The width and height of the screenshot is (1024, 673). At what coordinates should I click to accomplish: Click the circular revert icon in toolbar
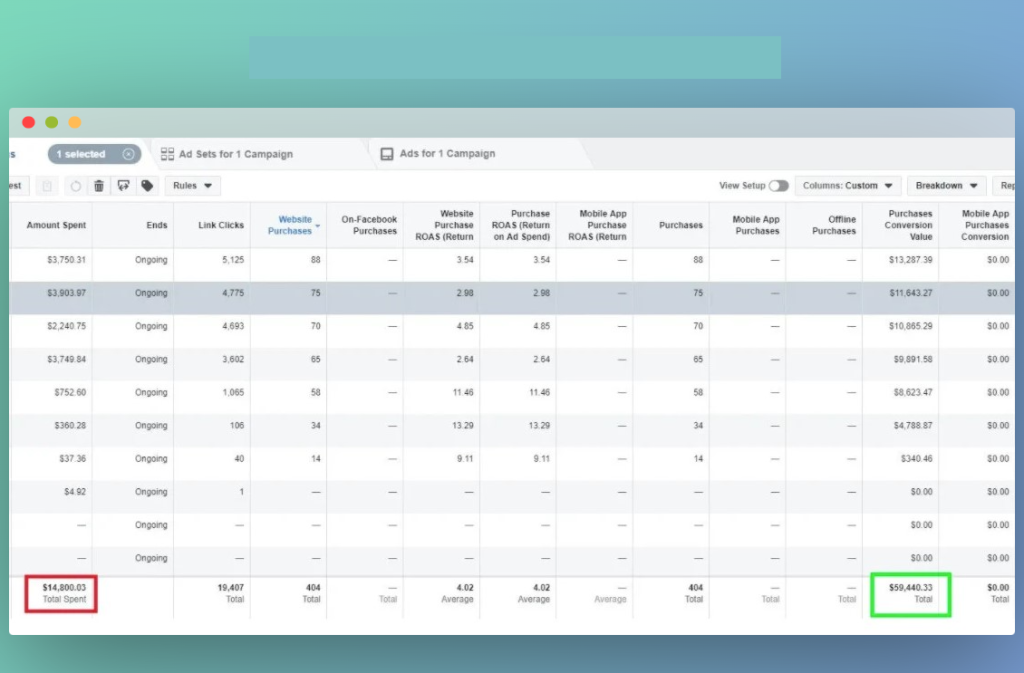pyautogui.click(x=75, y=186)
